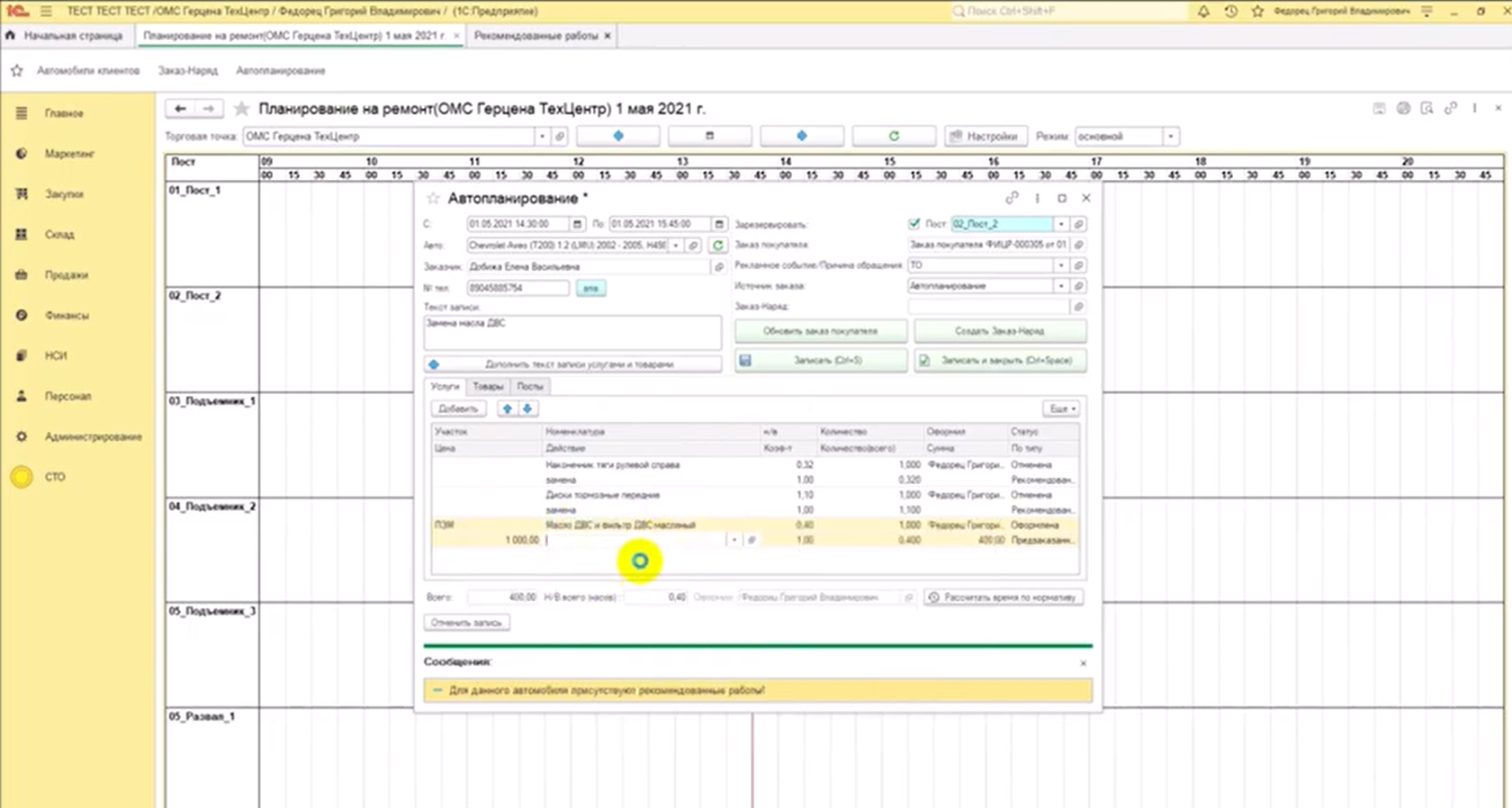Click the Записать (Ctrl+S) button
Image resolution: width=1512 pixels, height=808 pixels.
pyautogui.click(x=820, y=360)
